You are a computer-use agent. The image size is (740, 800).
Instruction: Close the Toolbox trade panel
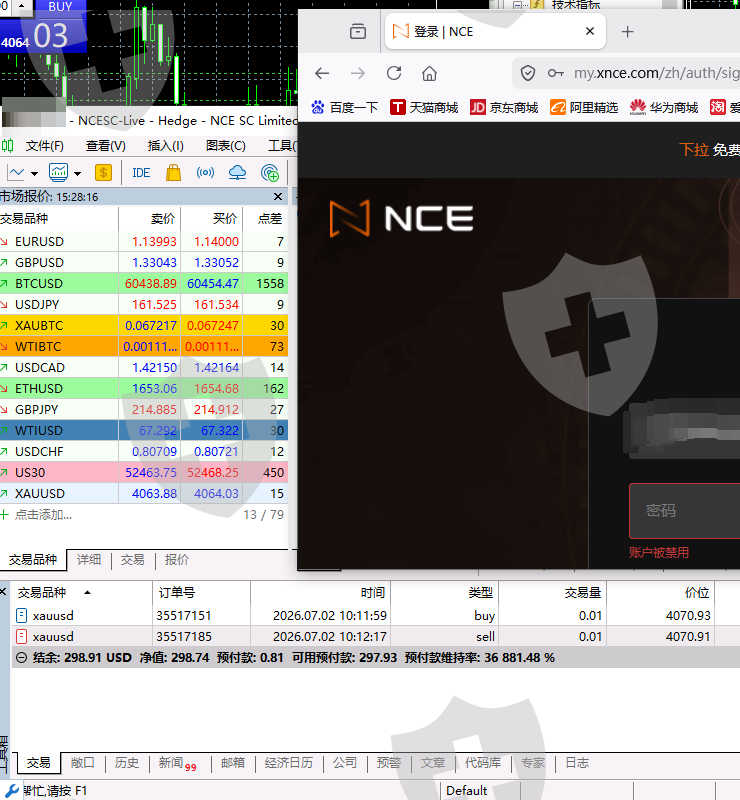3,592
